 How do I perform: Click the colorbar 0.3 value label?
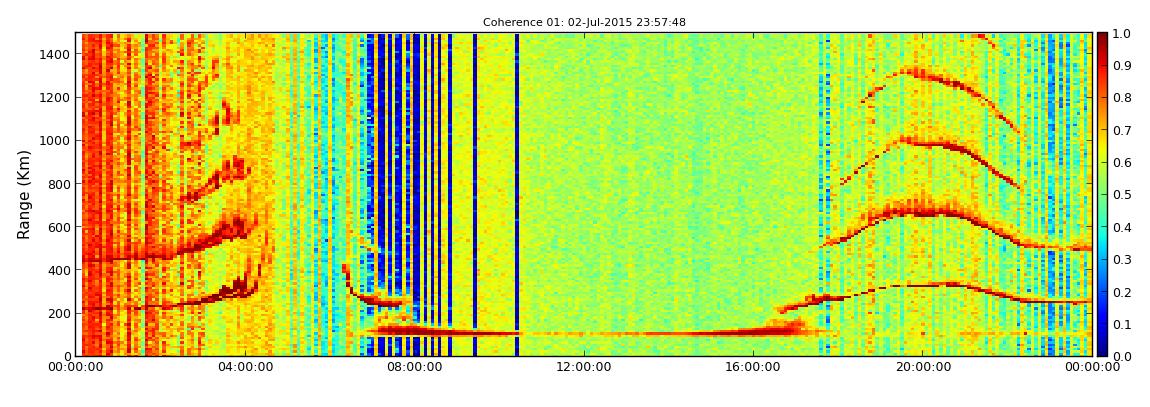[1121, 259]
